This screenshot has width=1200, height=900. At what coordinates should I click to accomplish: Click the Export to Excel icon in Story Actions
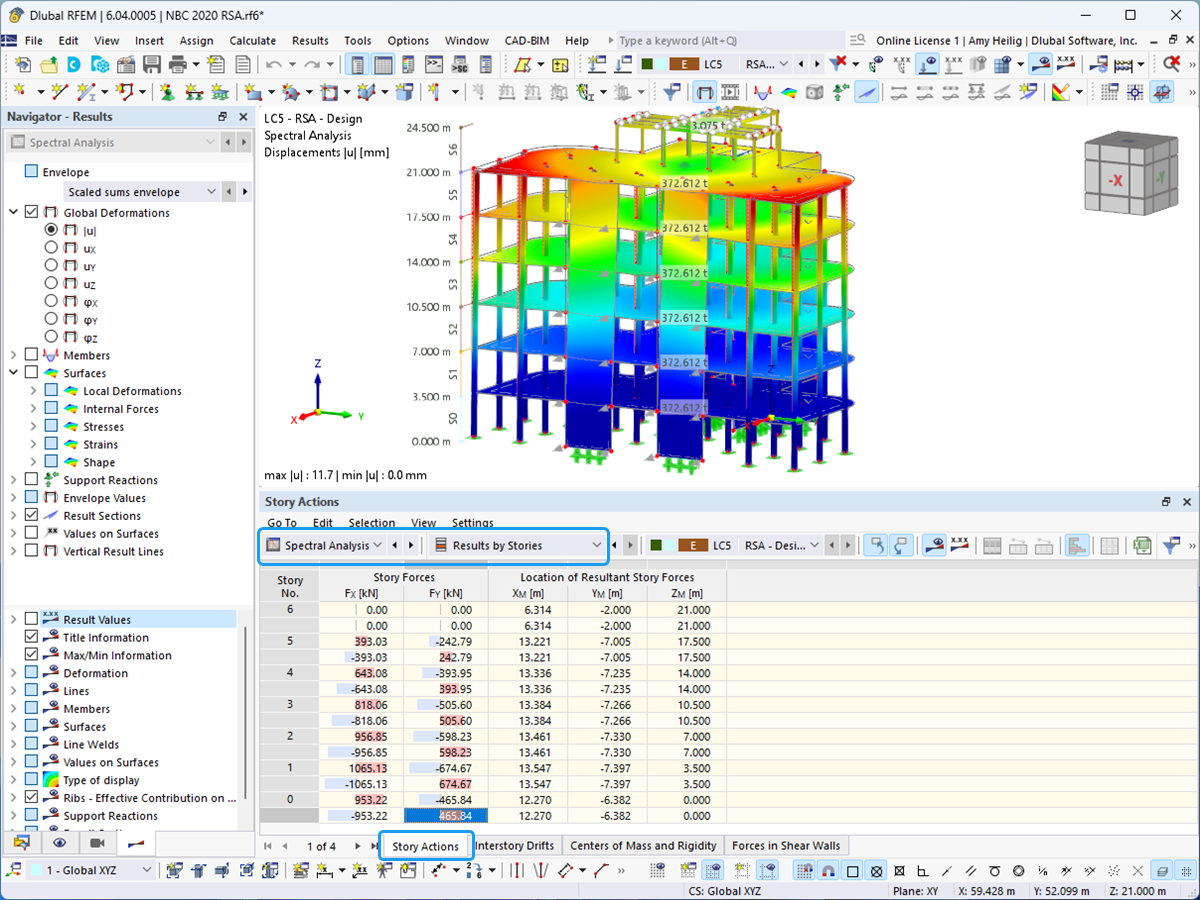coord(1142,545)
